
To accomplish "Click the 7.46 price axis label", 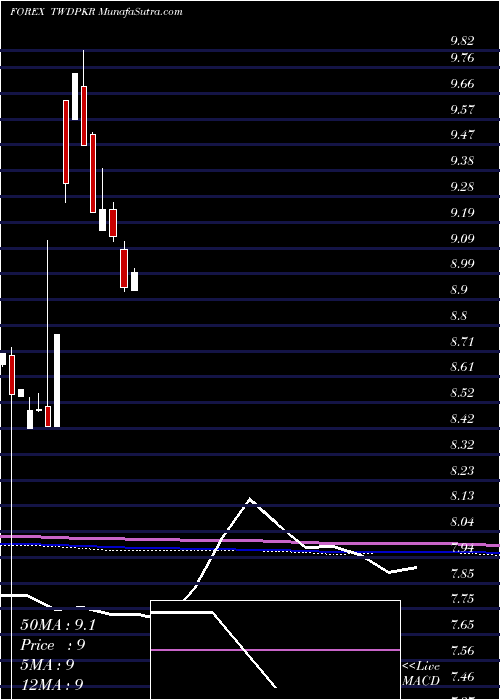I will (462, 677).
